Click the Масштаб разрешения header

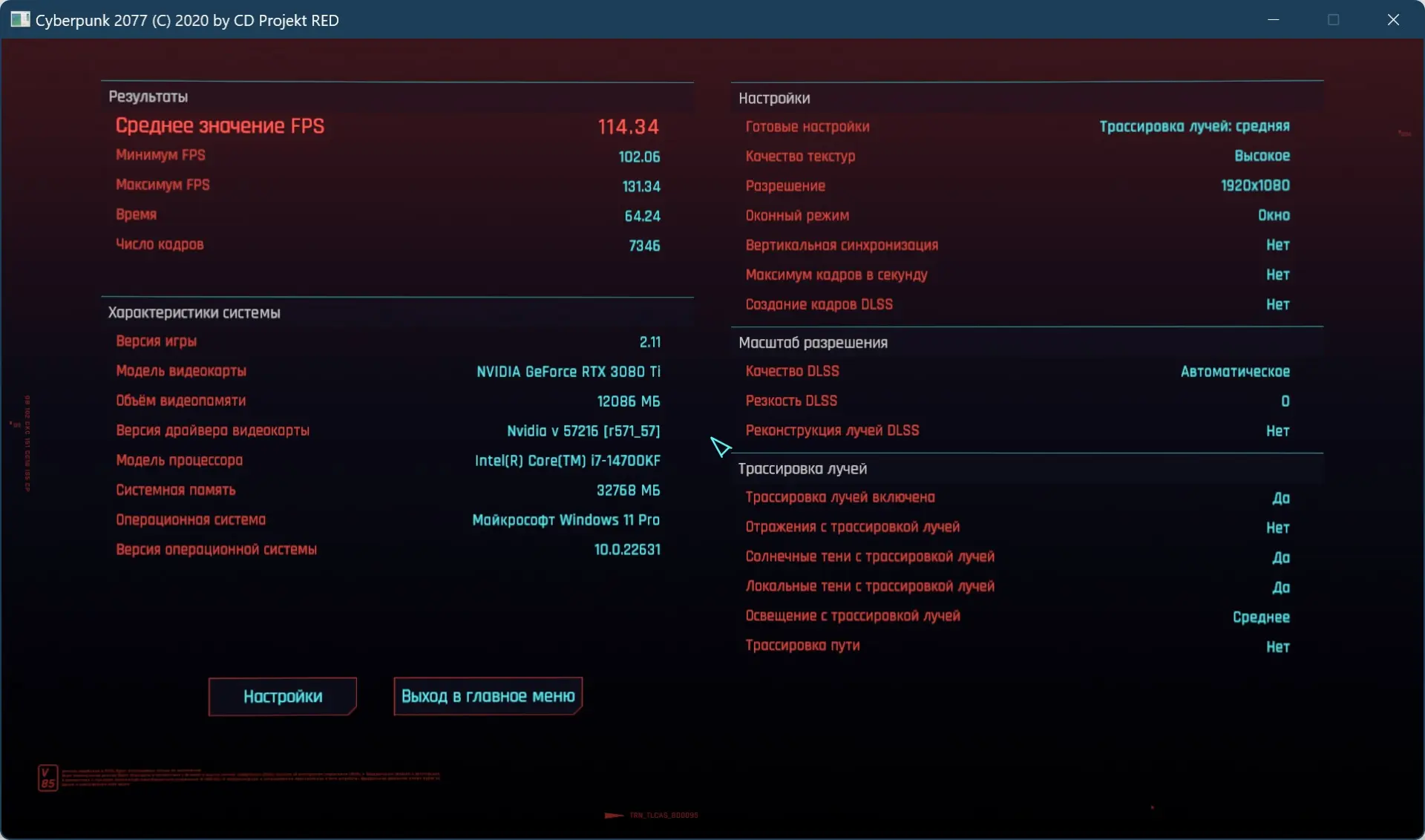point(813,343)
